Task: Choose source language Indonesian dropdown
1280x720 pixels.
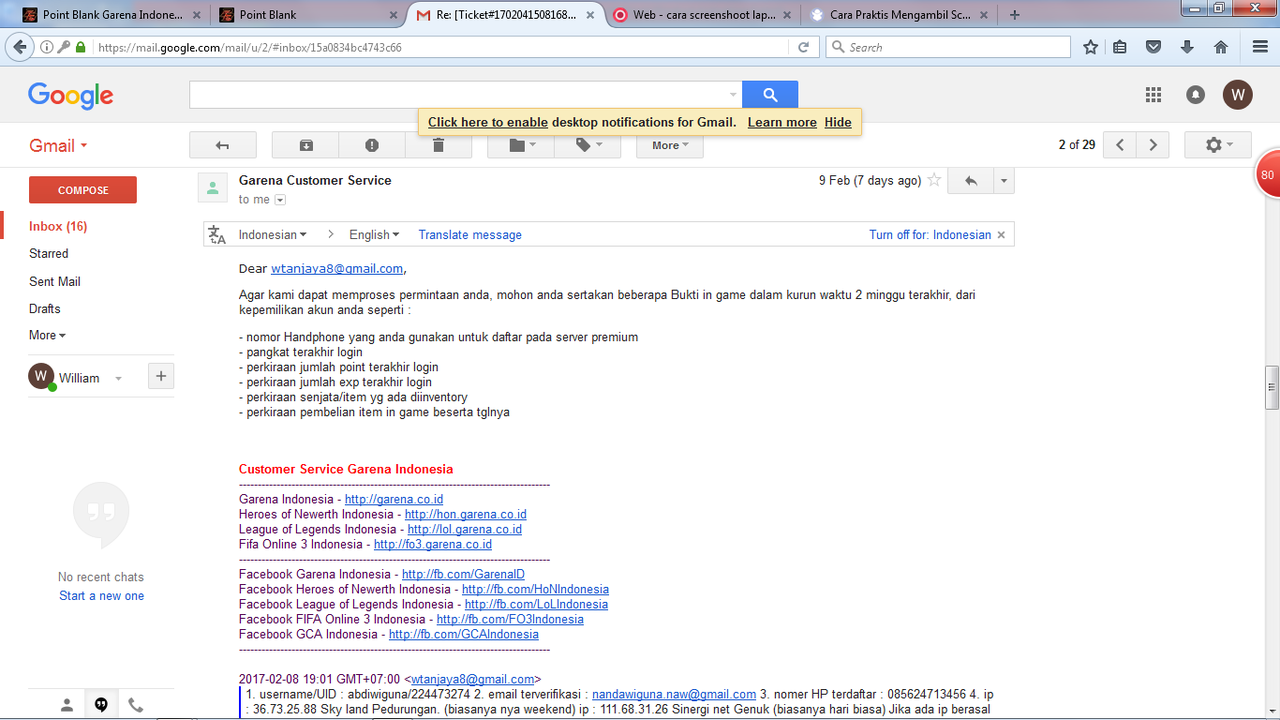Action: coord(273,235)
